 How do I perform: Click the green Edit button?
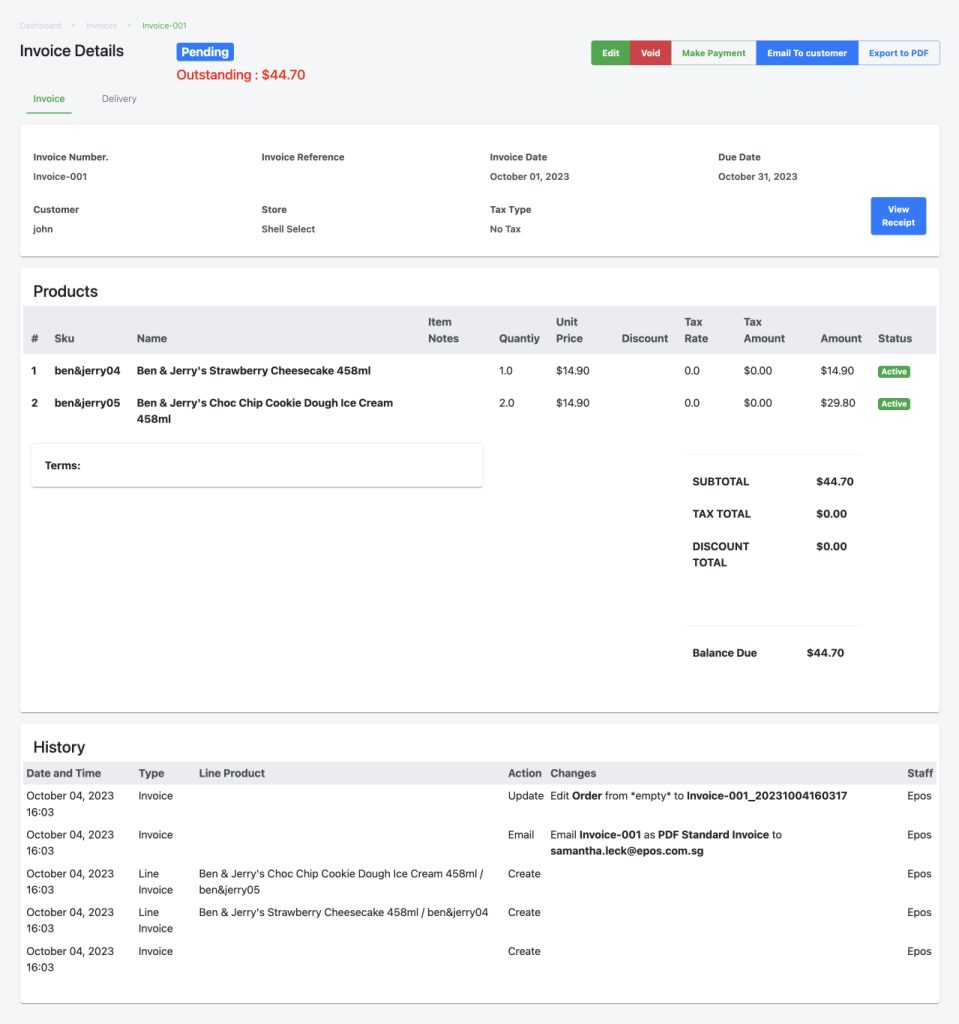pyautogui.click(x=610, y=53)
